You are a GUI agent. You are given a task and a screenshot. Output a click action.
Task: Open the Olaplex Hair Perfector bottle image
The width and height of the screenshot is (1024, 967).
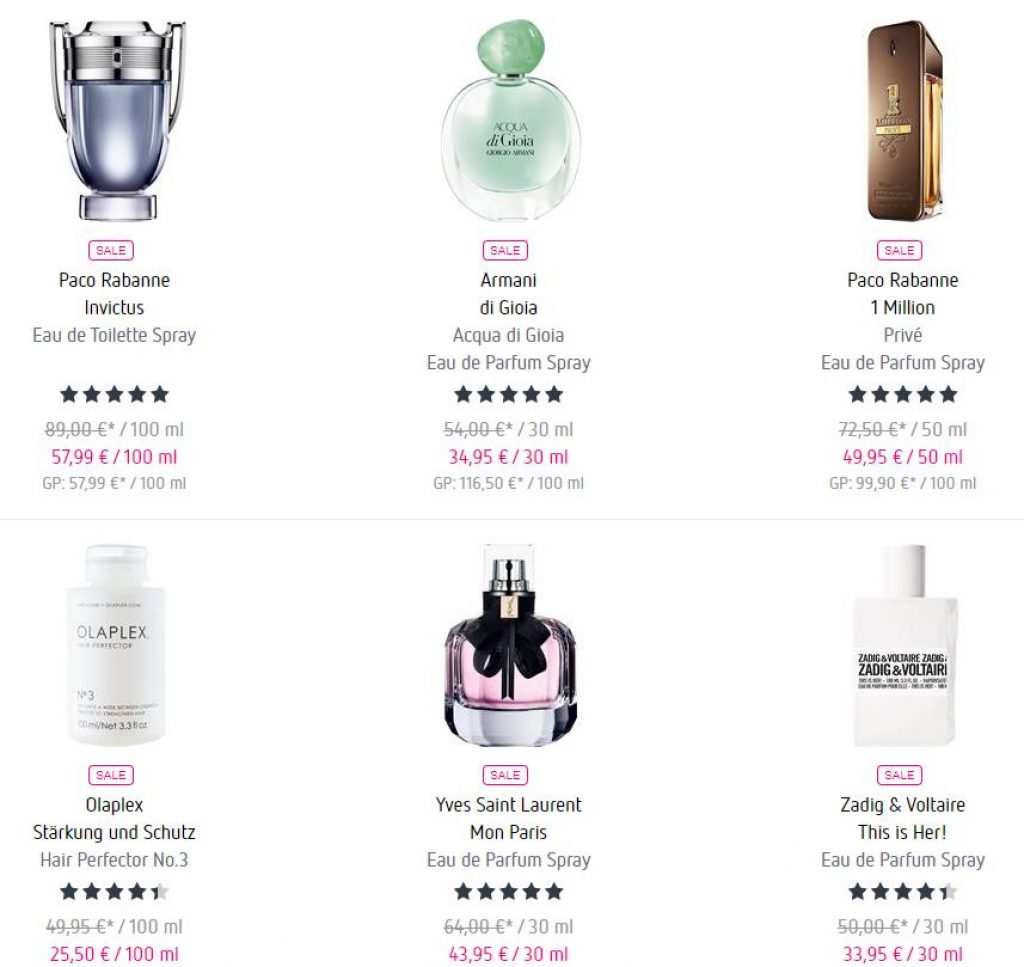(x=115, y=646)
